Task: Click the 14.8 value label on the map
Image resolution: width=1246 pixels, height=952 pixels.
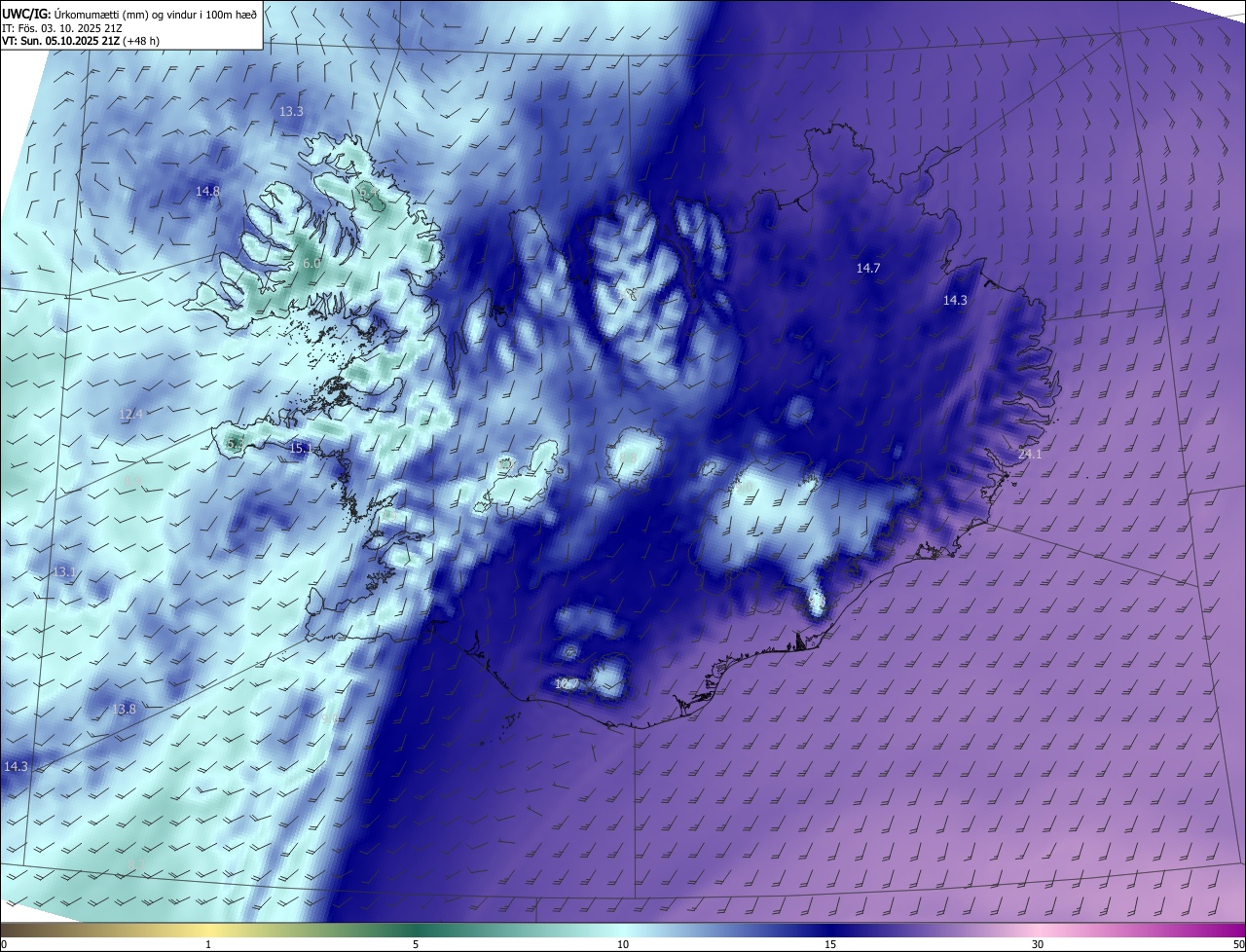Action: (x=207, y=192)
